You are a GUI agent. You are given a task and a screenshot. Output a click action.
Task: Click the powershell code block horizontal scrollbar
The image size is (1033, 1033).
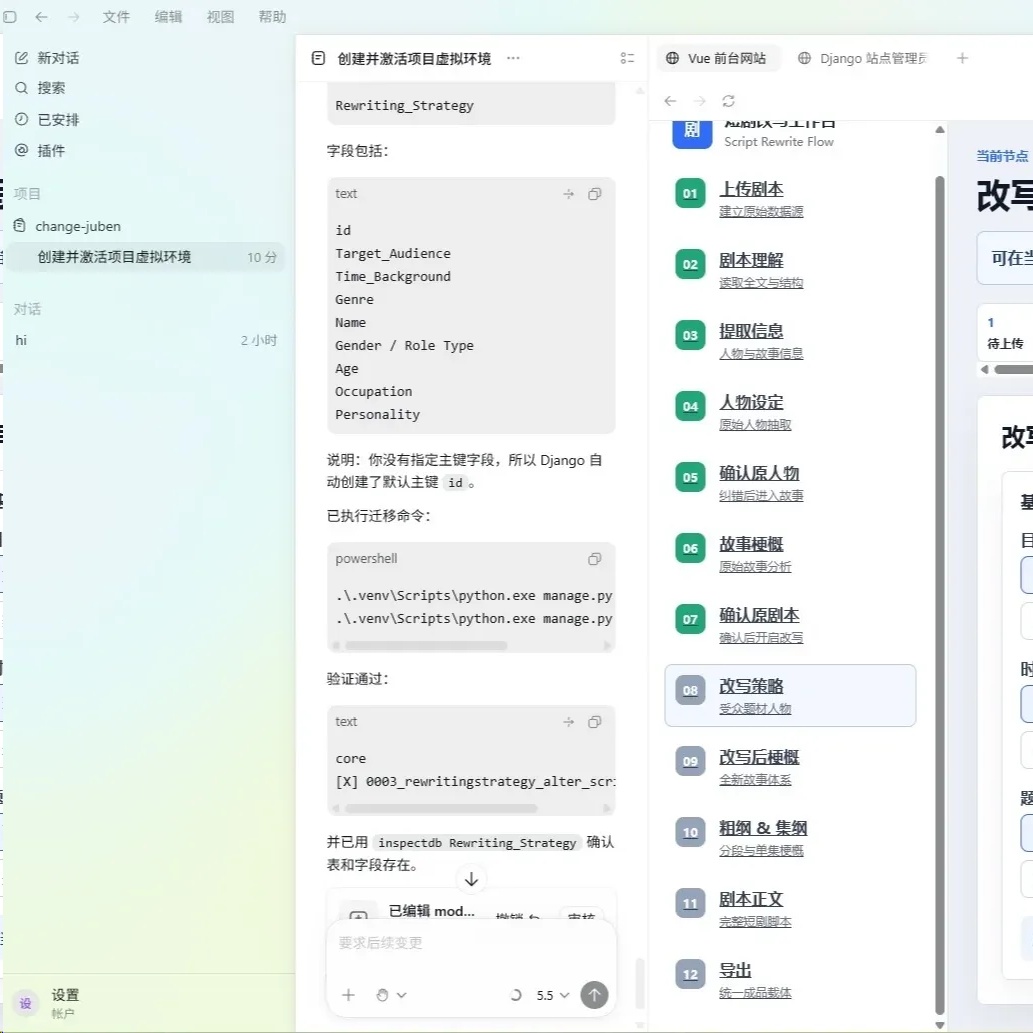426,646
